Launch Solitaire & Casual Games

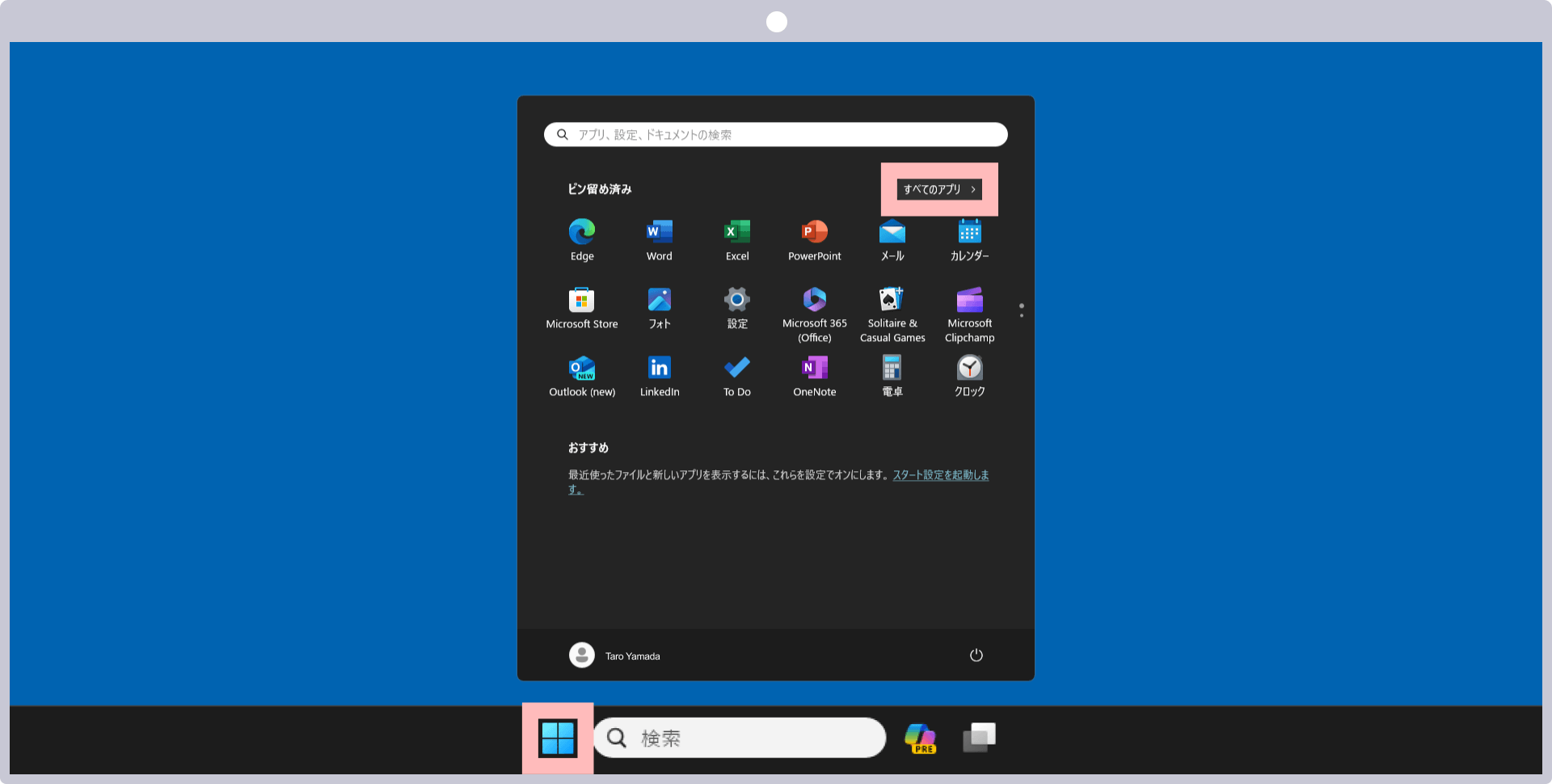892,314
